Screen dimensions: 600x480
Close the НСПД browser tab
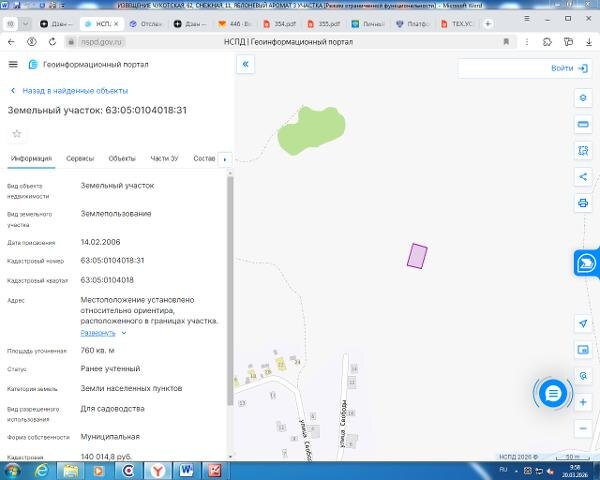pyautogui.click(x=116, y=24)
